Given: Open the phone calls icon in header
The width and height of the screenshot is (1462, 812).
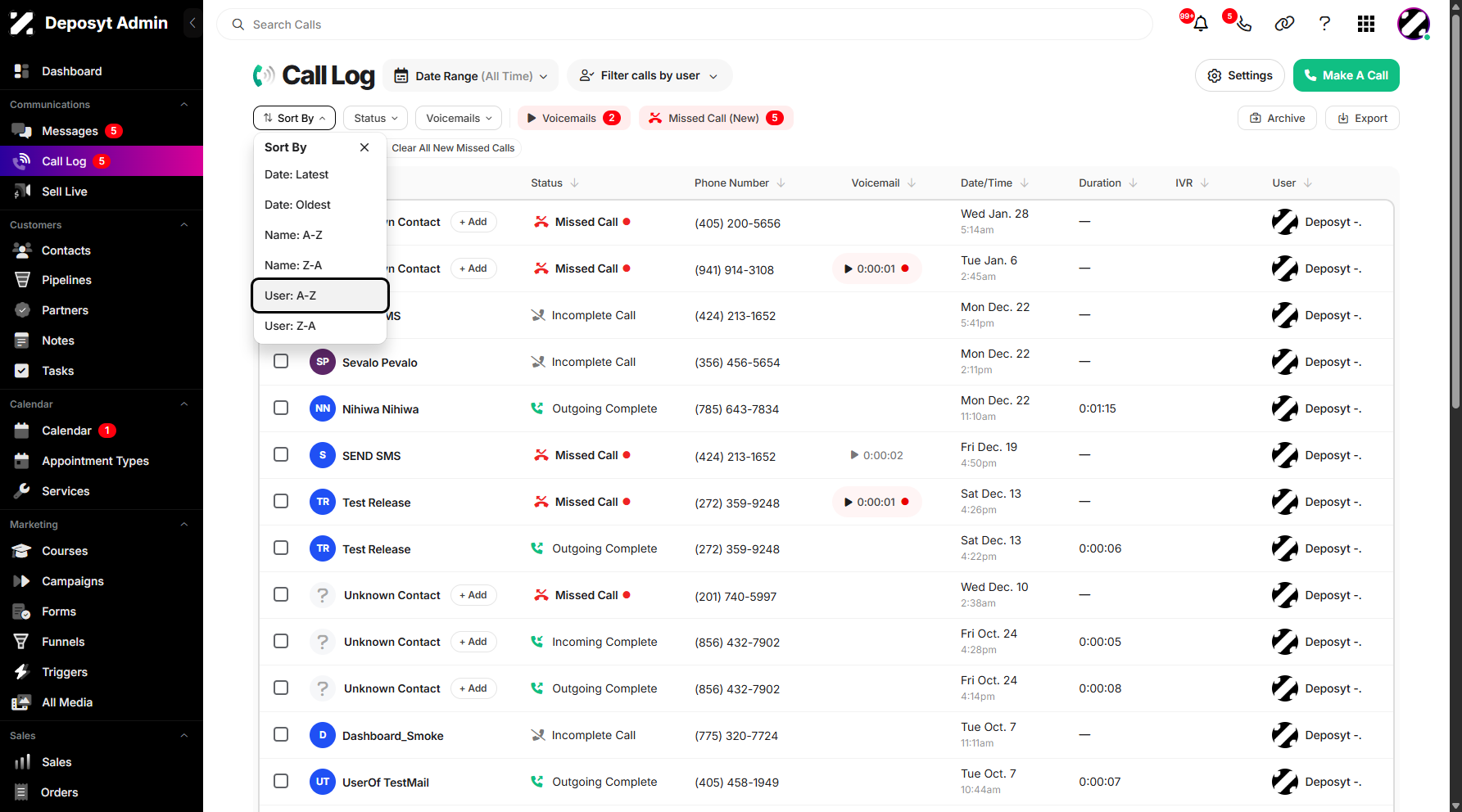Looking at the screenshot, I should [1243, 24].
